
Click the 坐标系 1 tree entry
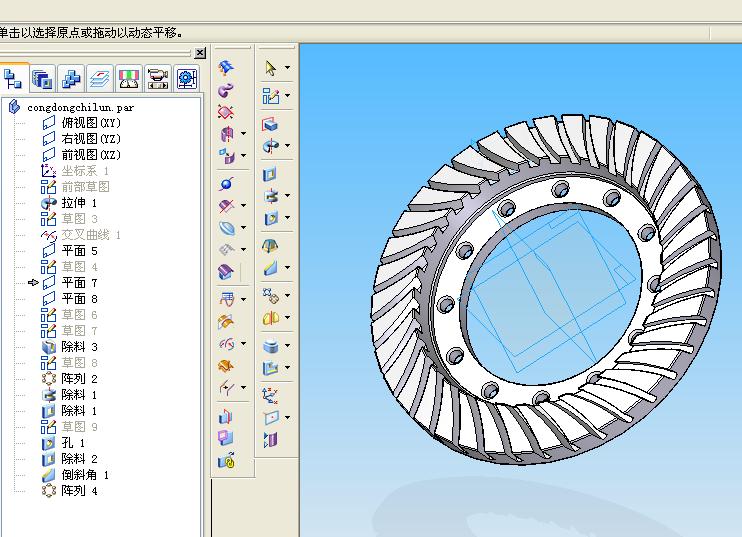tap(85, 171)
